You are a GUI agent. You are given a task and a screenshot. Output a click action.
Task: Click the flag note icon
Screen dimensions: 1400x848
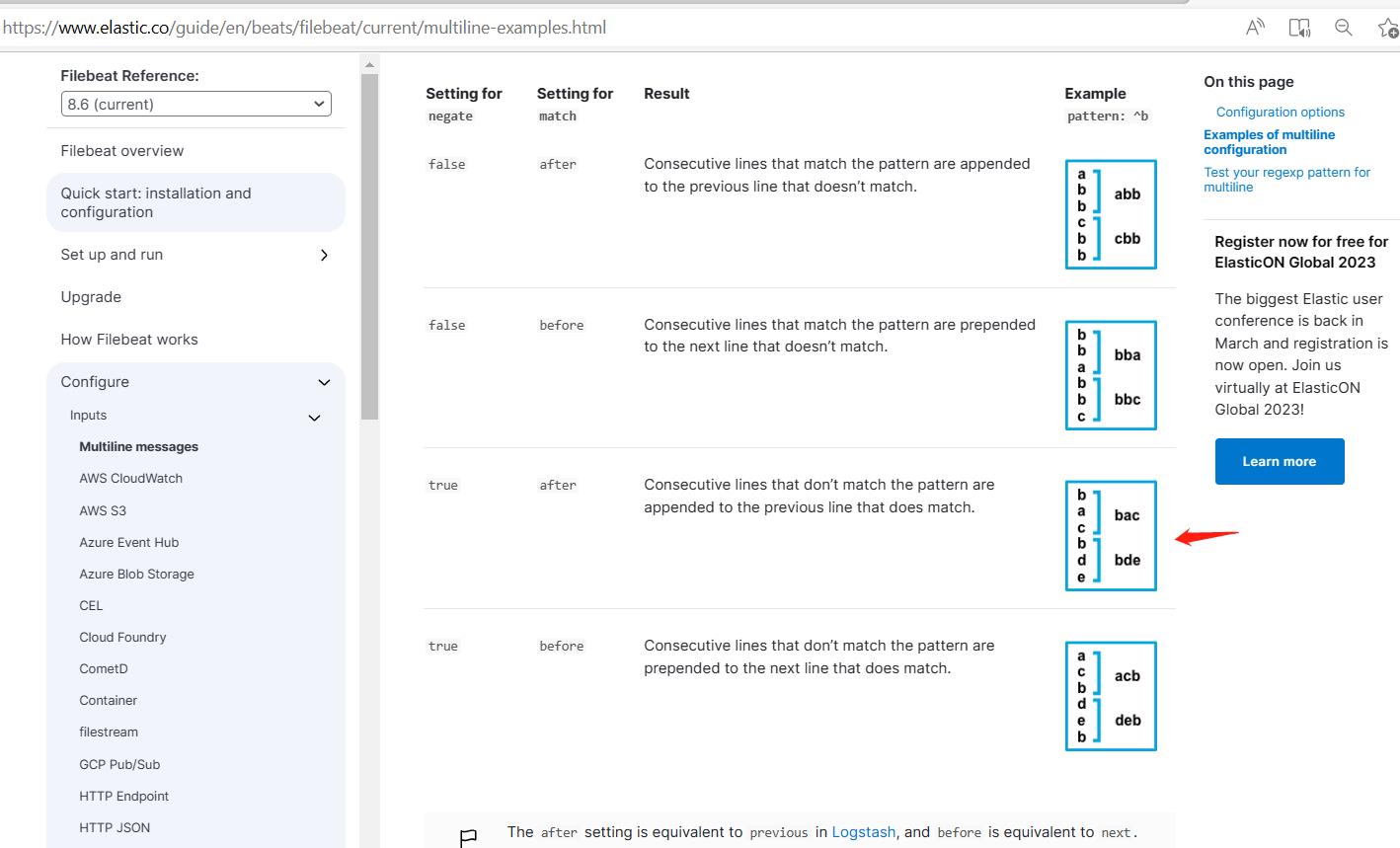(469, 838)
